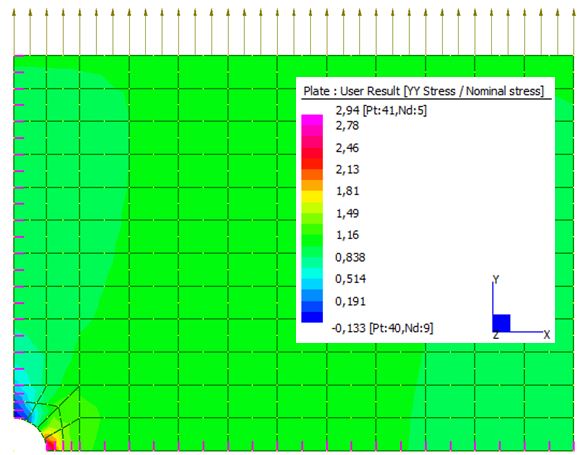Click the maximum value label 2,94 [Pt:41,Nd:5]
The width and height of the screenshot is (581, 455).
(381, 110)
